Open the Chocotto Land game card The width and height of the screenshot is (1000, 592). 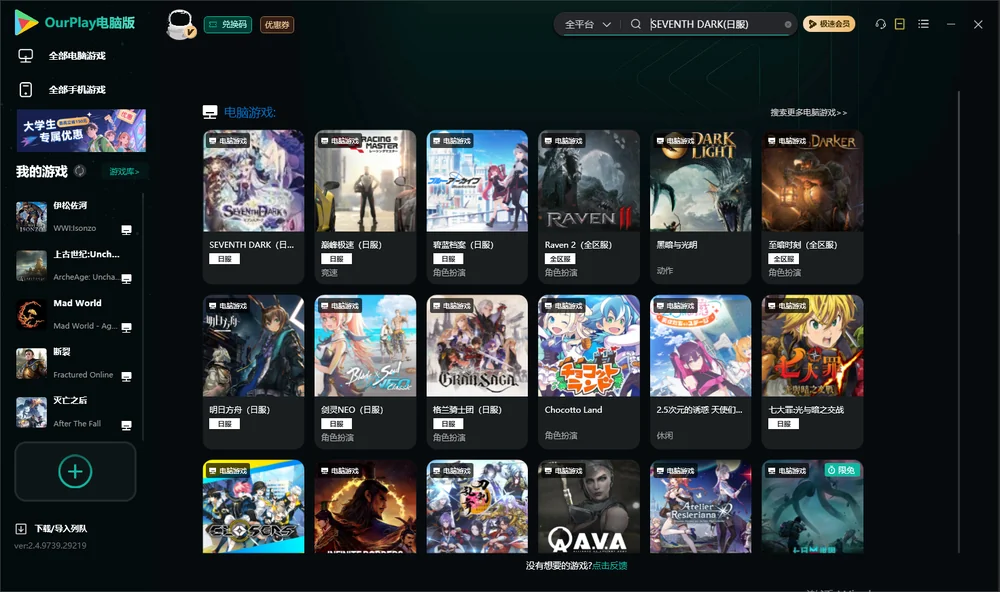coord(589,372)
